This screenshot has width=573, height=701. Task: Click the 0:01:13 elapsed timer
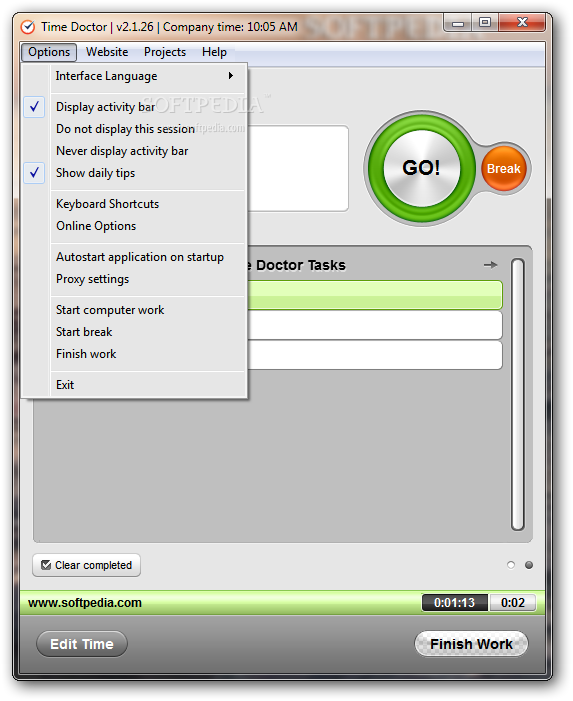click(x=455, y=603)
